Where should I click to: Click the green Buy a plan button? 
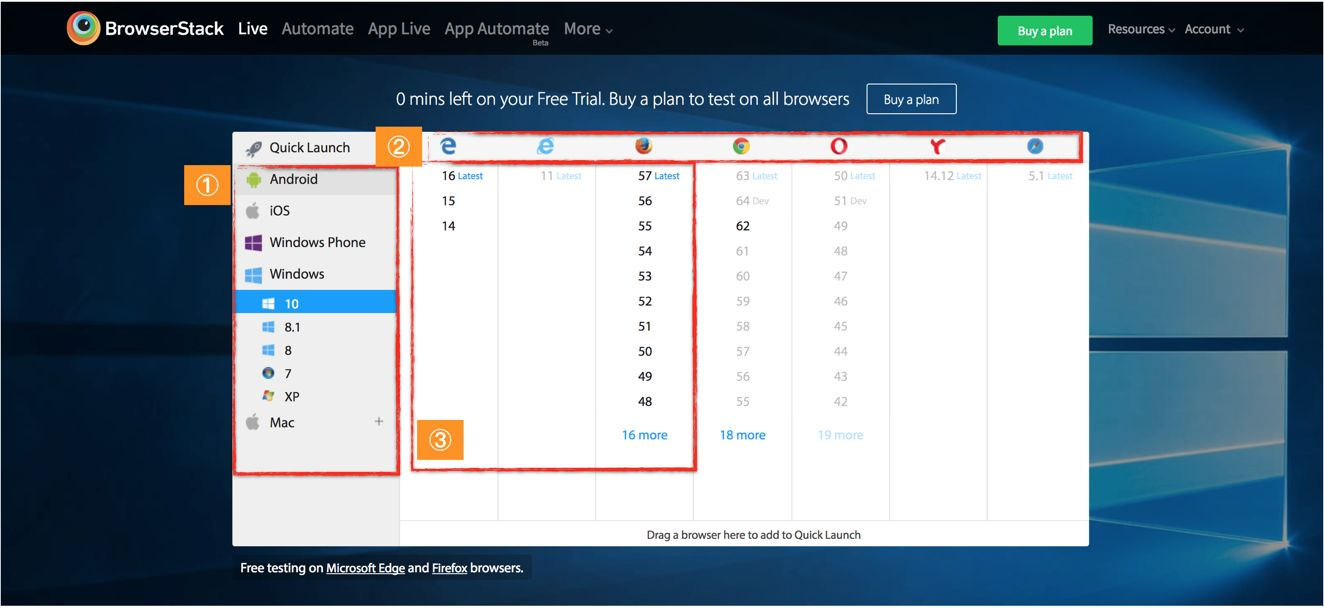pyautogui.click(x=1045, y=31)
